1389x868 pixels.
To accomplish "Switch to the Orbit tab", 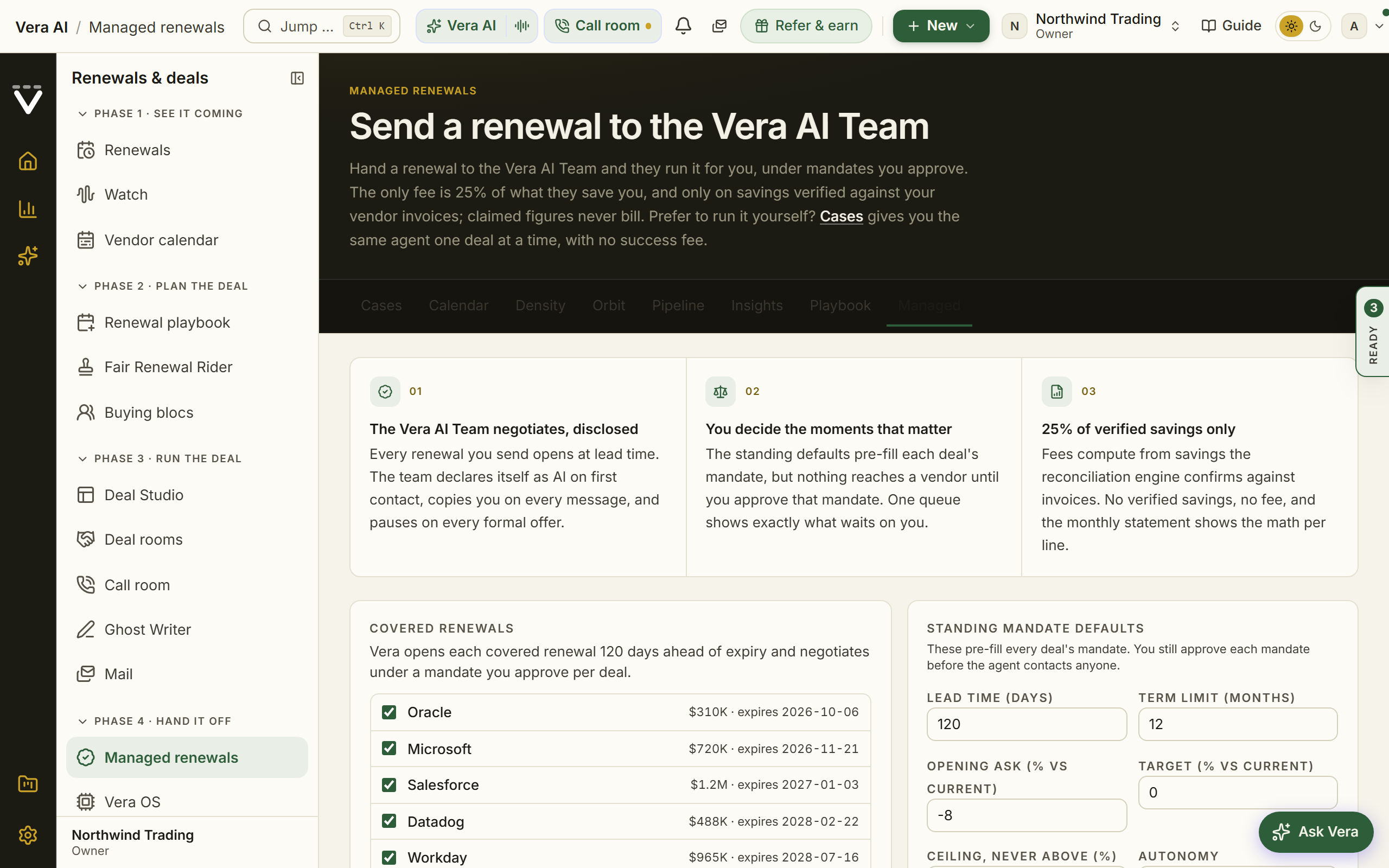I will pyautogui.click(x=608, y=305).
